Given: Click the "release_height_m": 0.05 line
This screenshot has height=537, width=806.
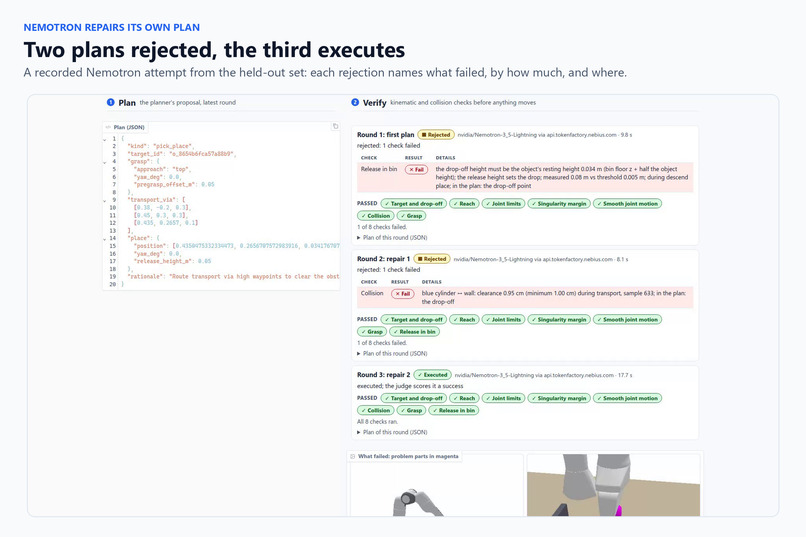Looking at the screenshot, I should [x=172, y=262].
